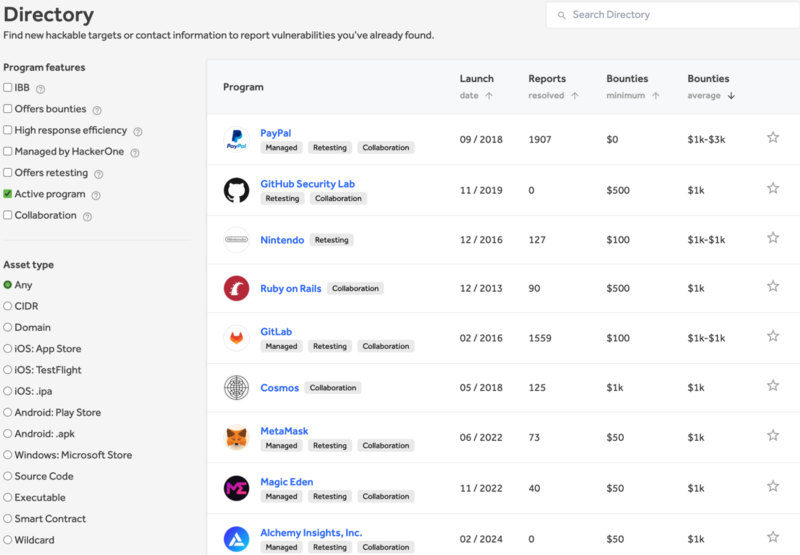
Task: Star the Magic Eden program
Action: coord(773,486)
